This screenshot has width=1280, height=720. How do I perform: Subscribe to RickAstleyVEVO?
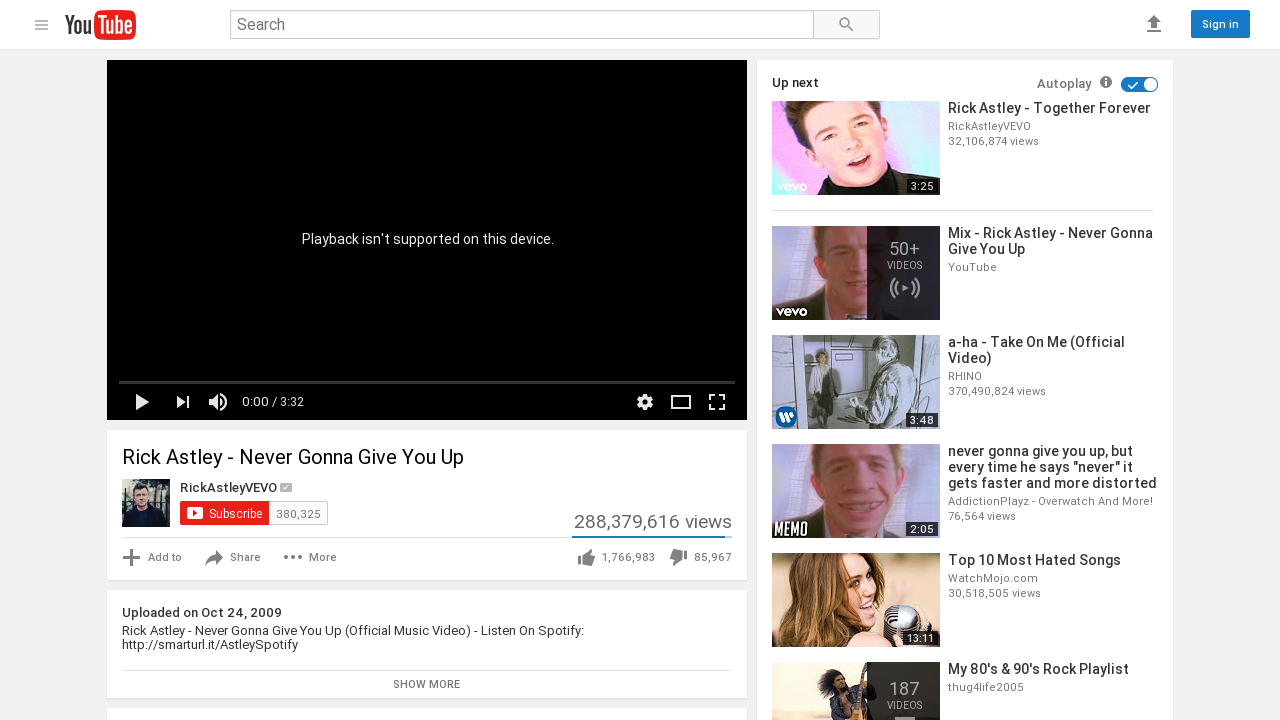pos(224,513)
